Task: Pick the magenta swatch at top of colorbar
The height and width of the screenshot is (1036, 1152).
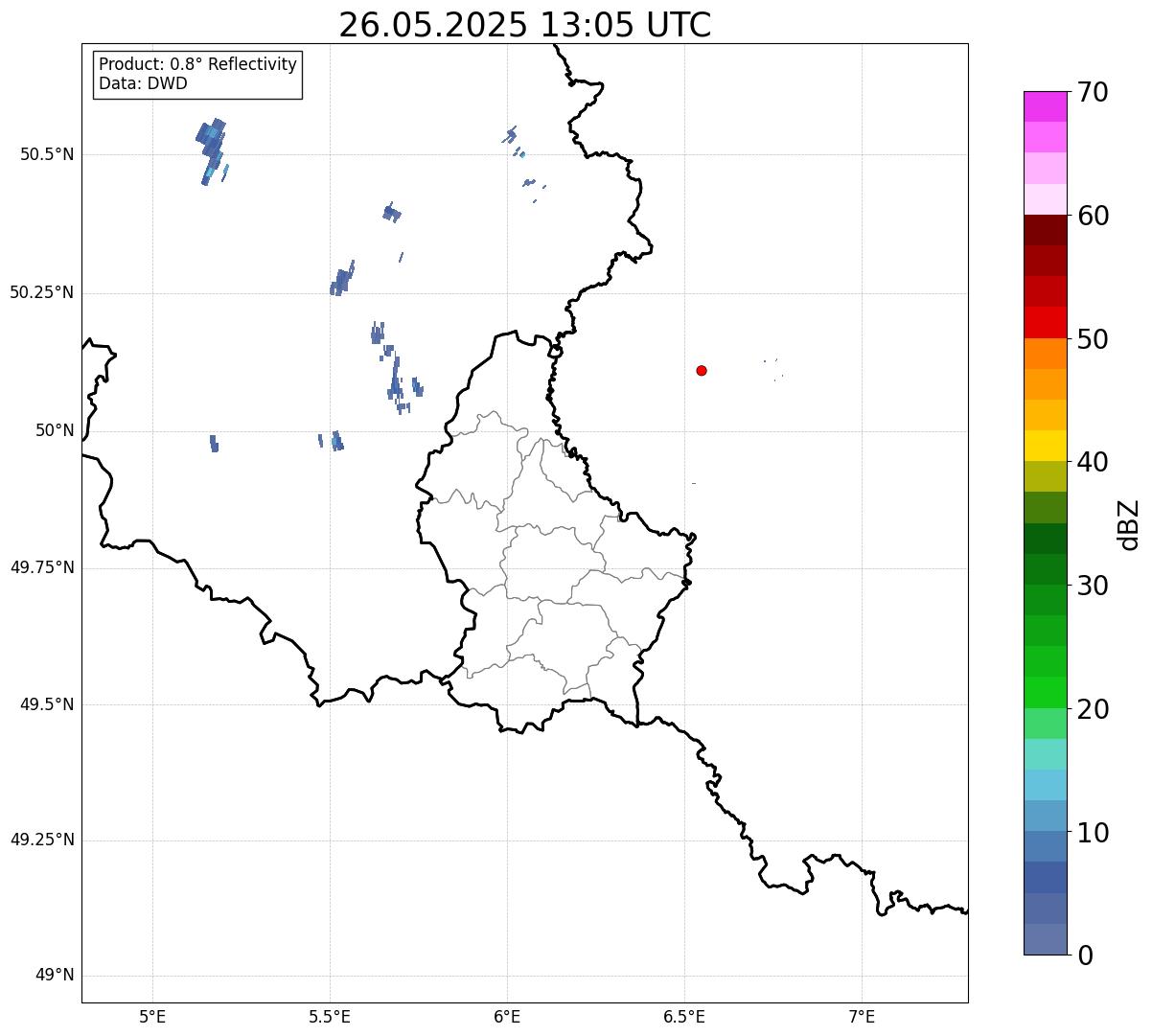Action: 1046,106
